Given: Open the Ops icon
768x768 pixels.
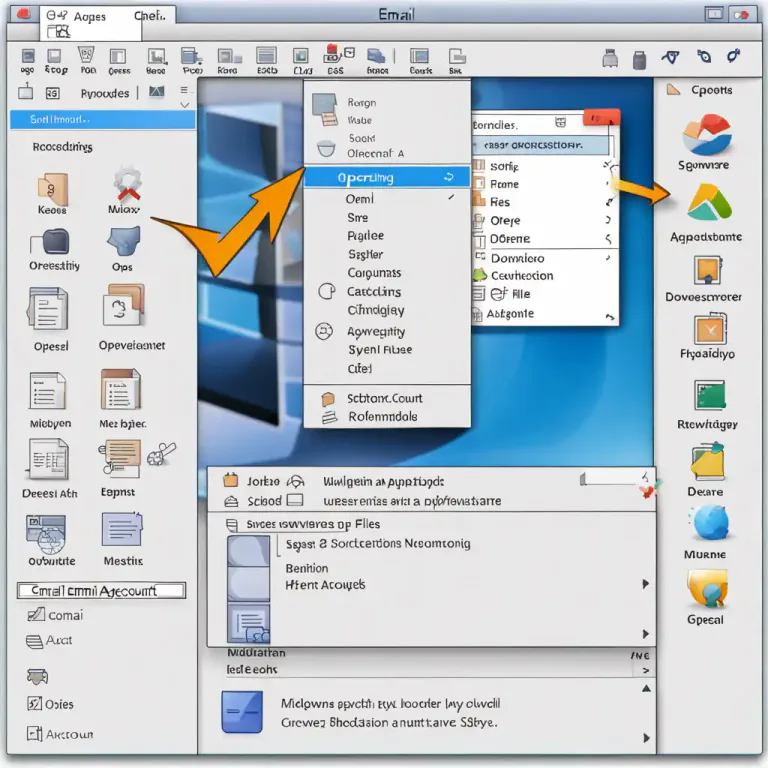Looking at the screenshot, I should point(124,241).
